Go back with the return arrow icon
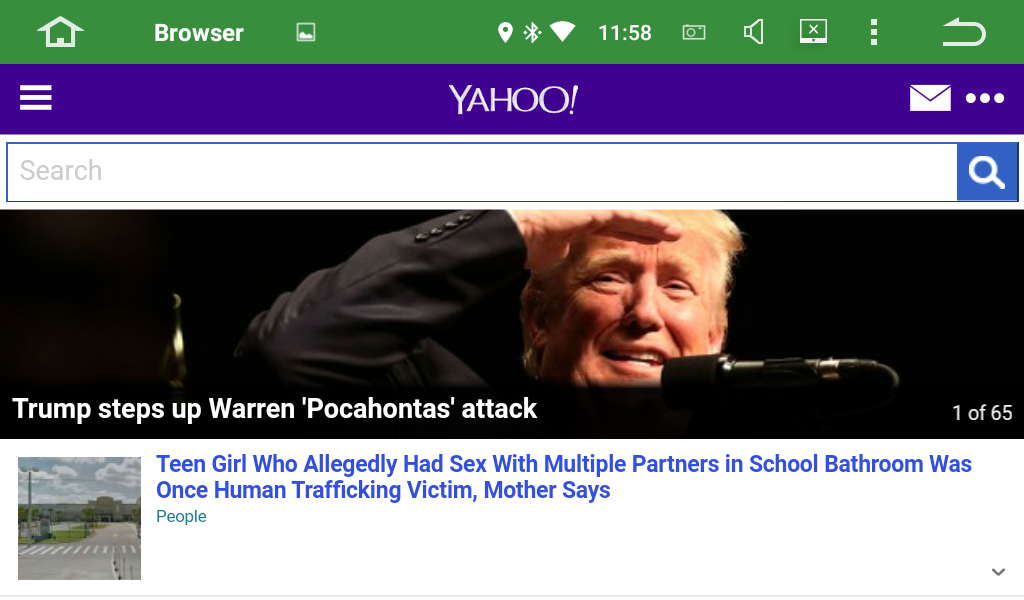 [964, 33]
